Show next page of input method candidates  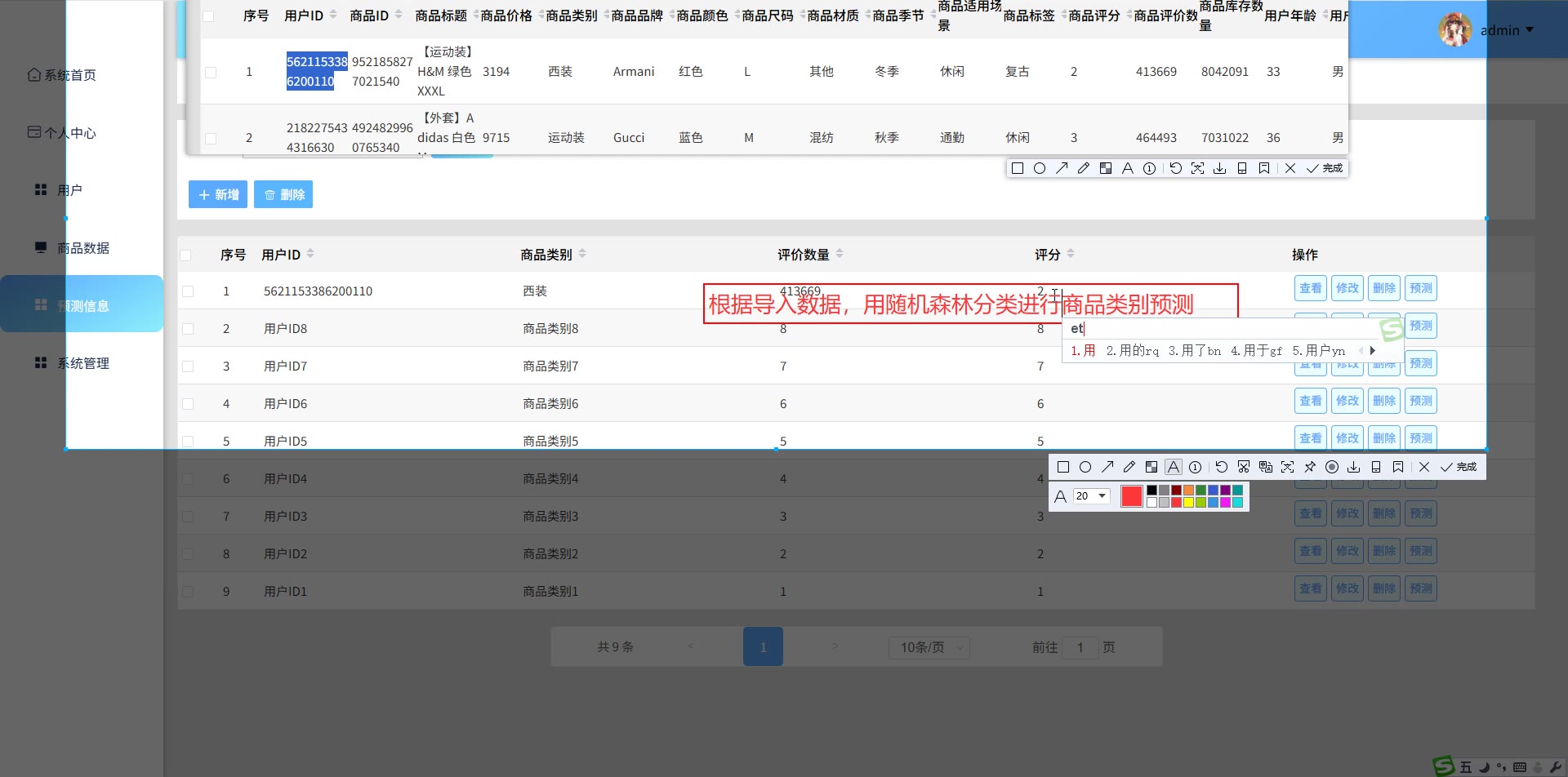click(1373, 351)
